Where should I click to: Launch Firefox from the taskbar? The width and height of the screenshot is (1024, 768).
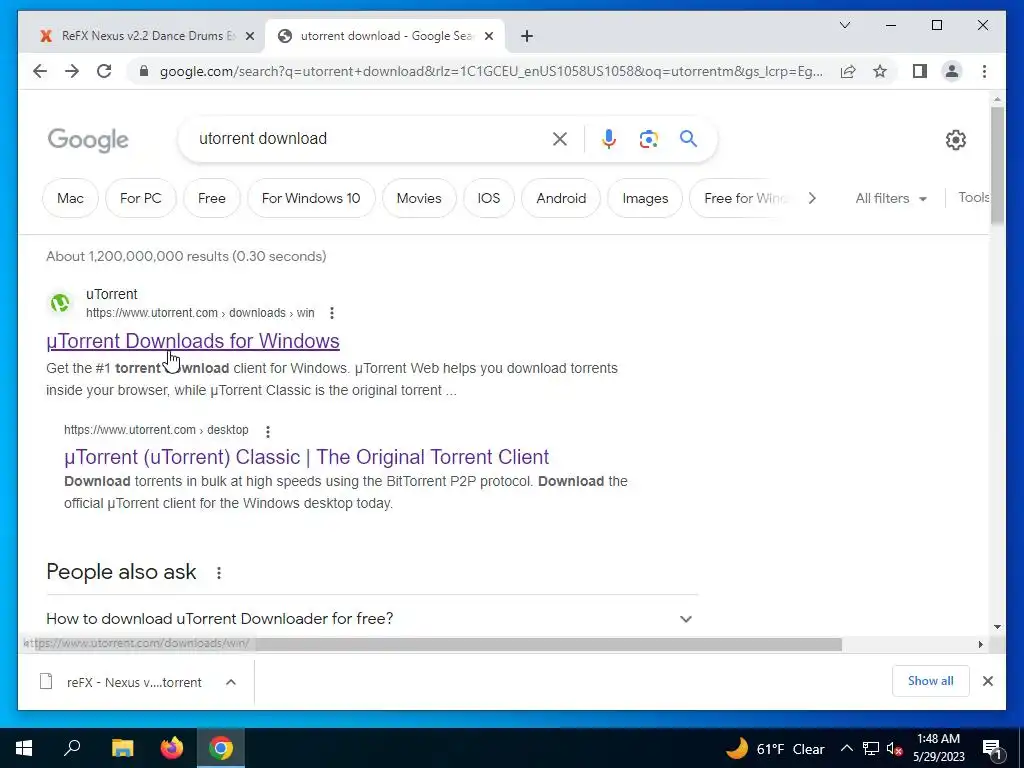click(x=172, y=748)
